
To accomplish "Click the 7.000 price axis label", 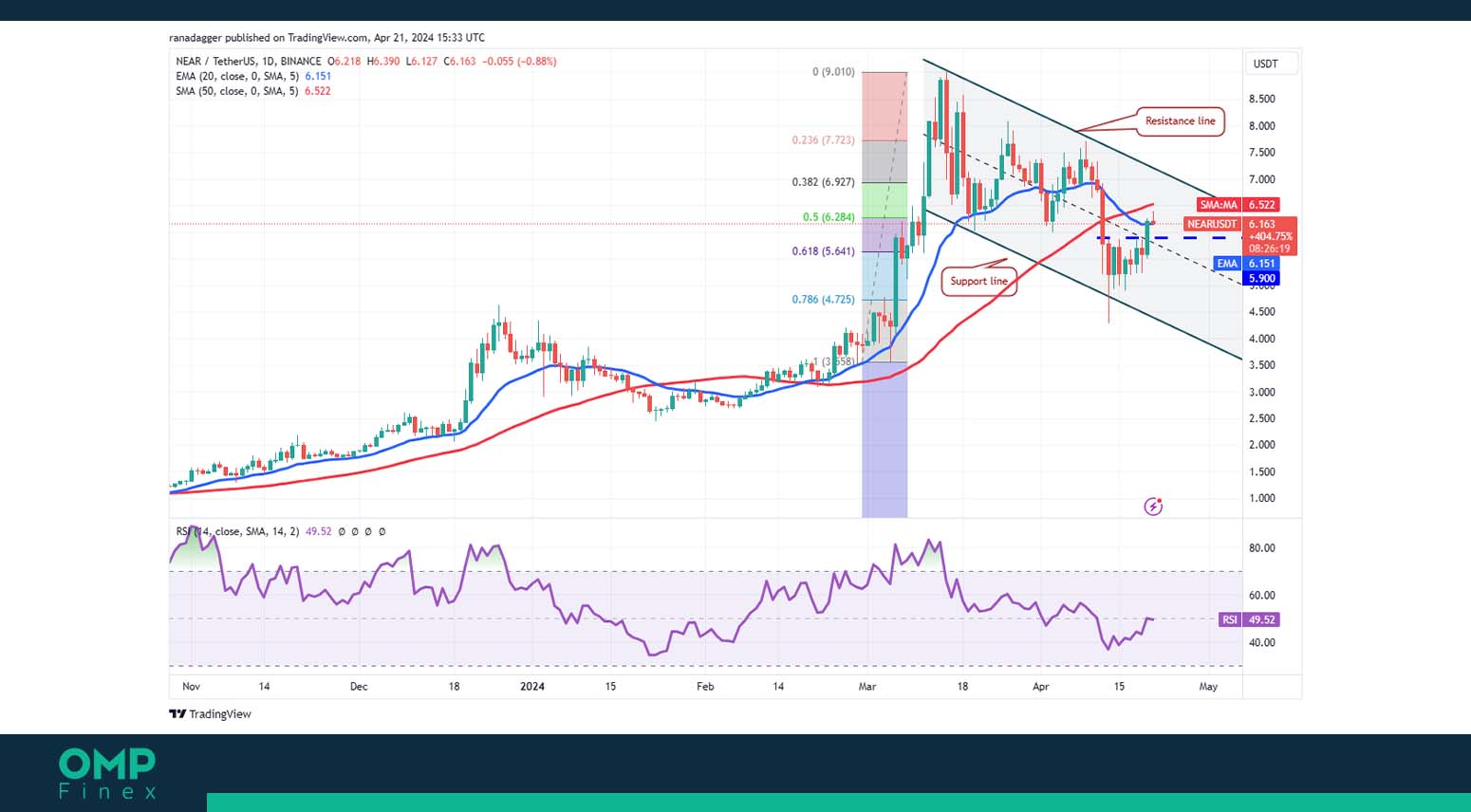I will click(1262, 179).
